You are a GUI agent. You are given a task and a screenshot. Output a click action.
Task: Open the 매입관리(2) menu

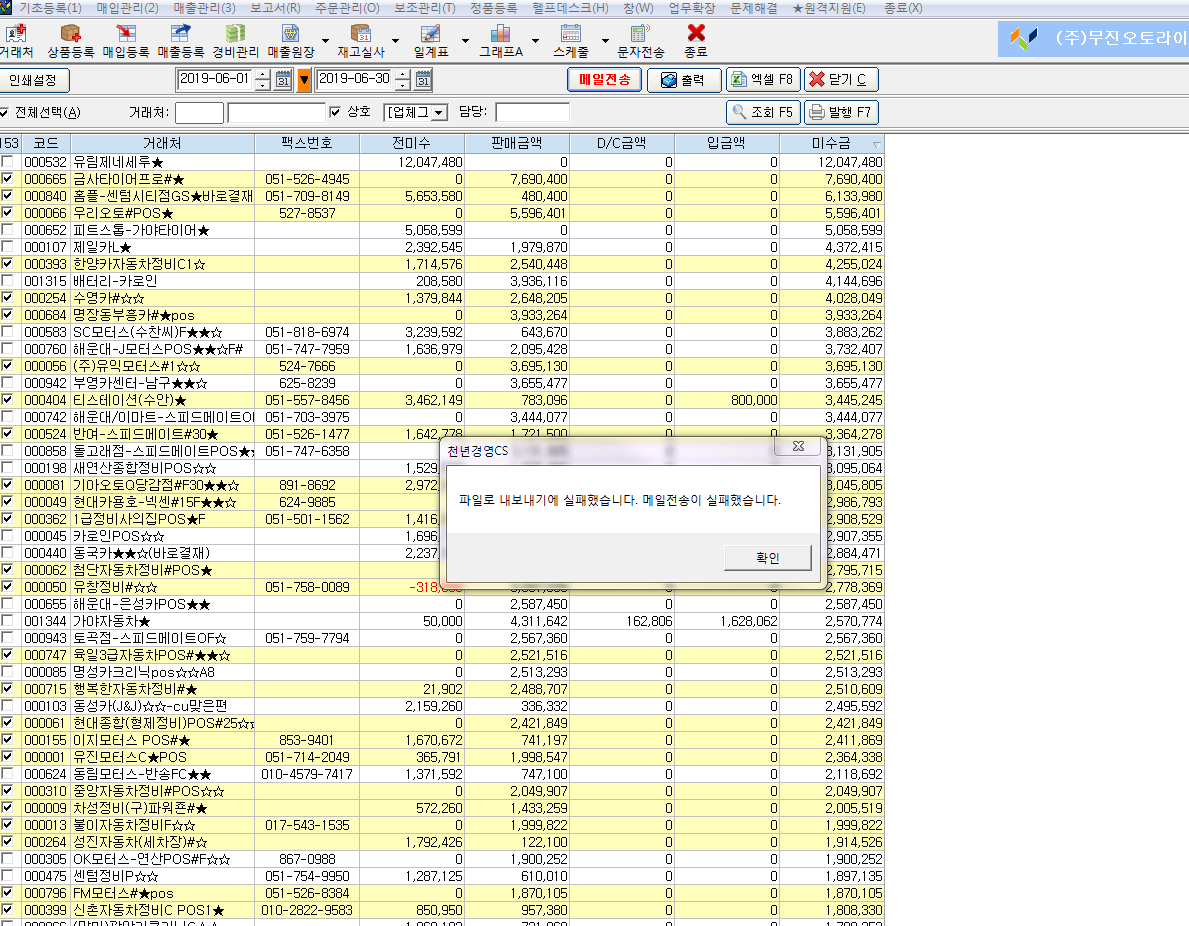127,8
